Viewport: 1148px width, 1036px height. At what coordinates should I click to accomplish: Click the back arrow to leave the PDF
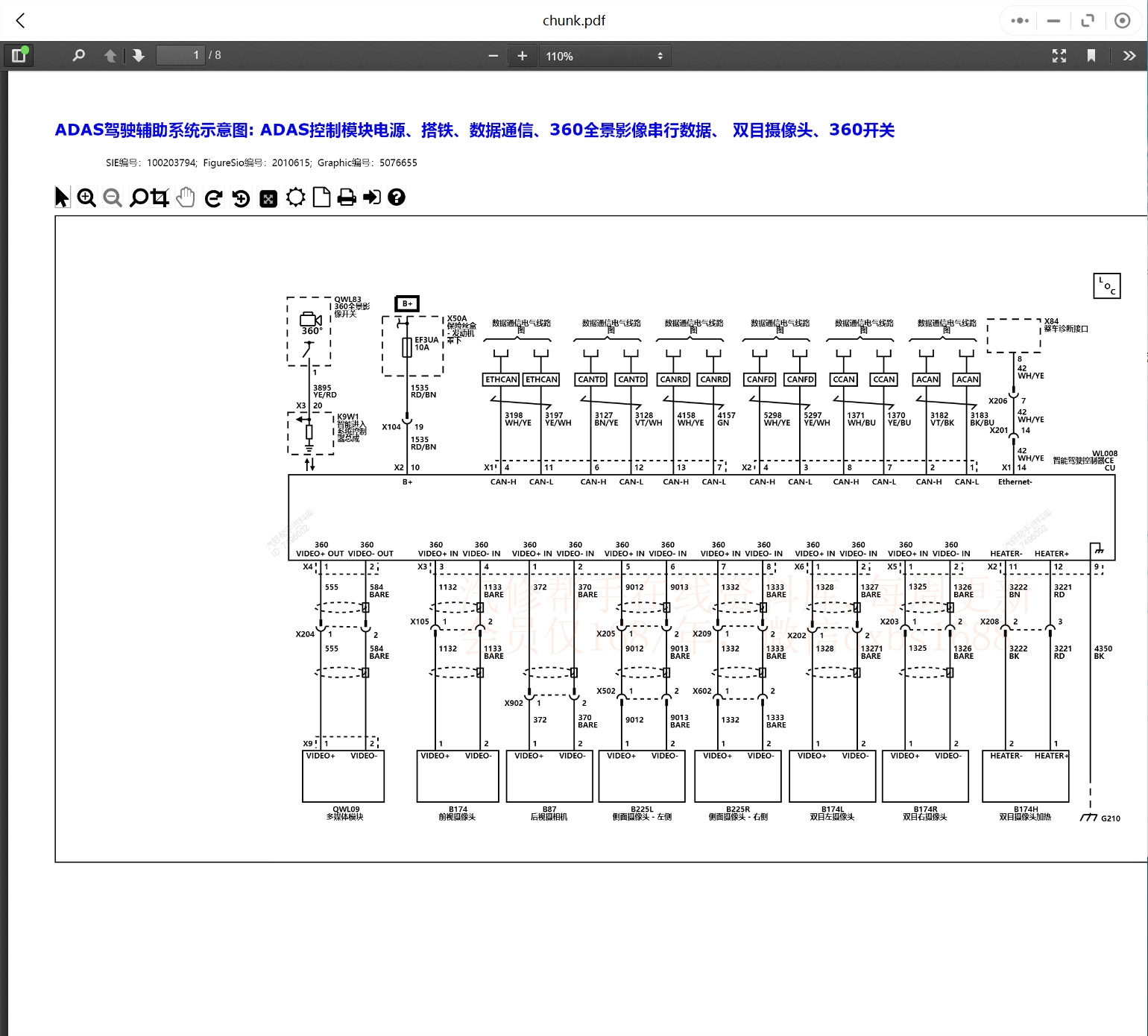pyautogui.click(x=19, y=20)
